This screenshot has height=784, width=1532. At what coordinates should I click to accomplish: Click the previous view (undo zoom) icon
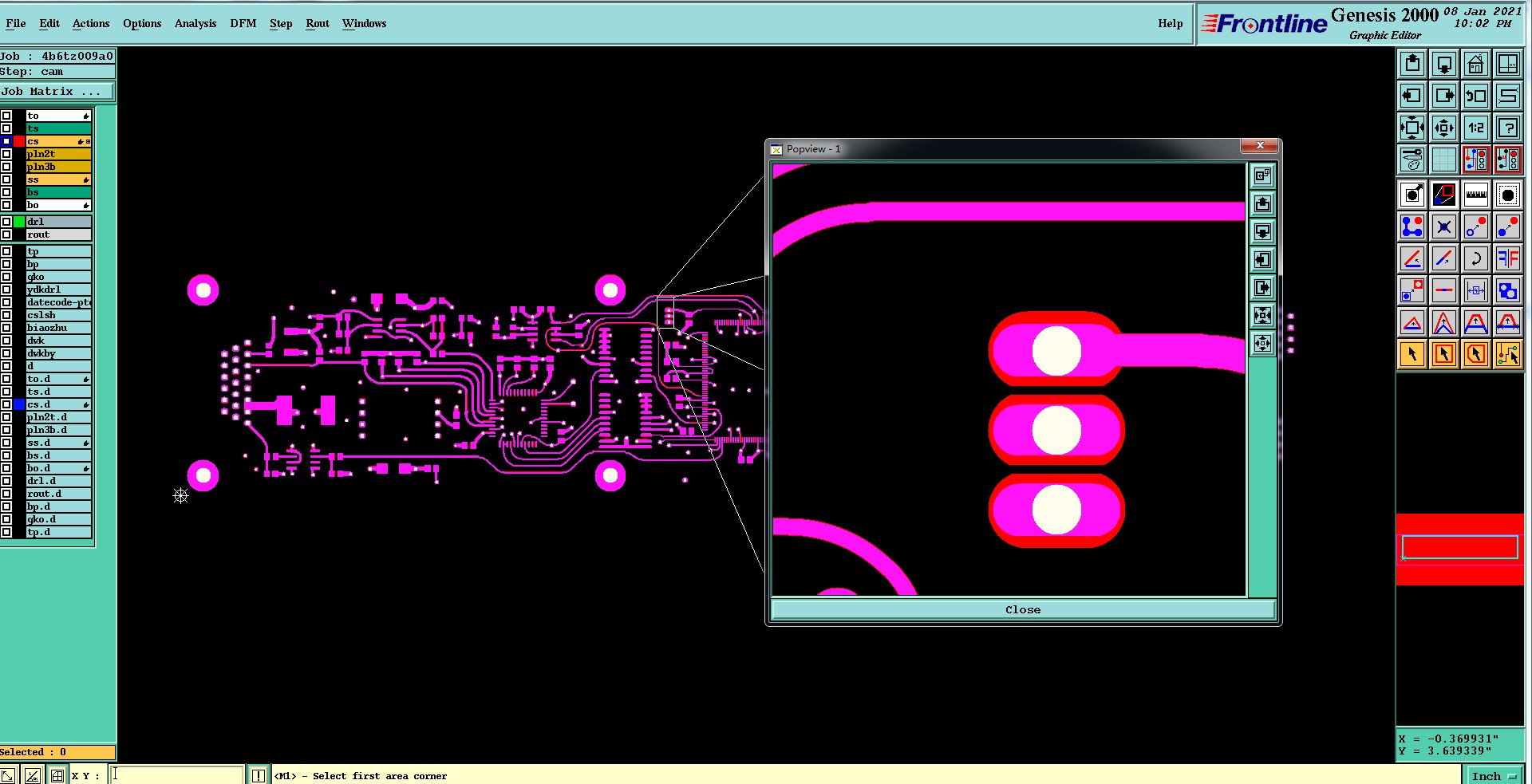click(1476, 96)
